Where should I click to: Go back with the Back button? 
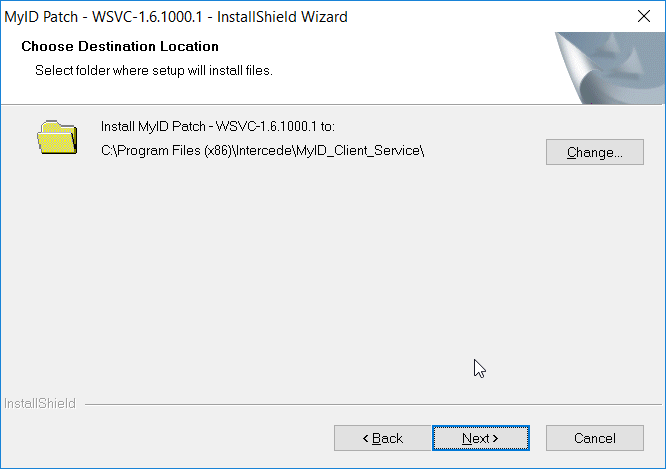point(381,438)
